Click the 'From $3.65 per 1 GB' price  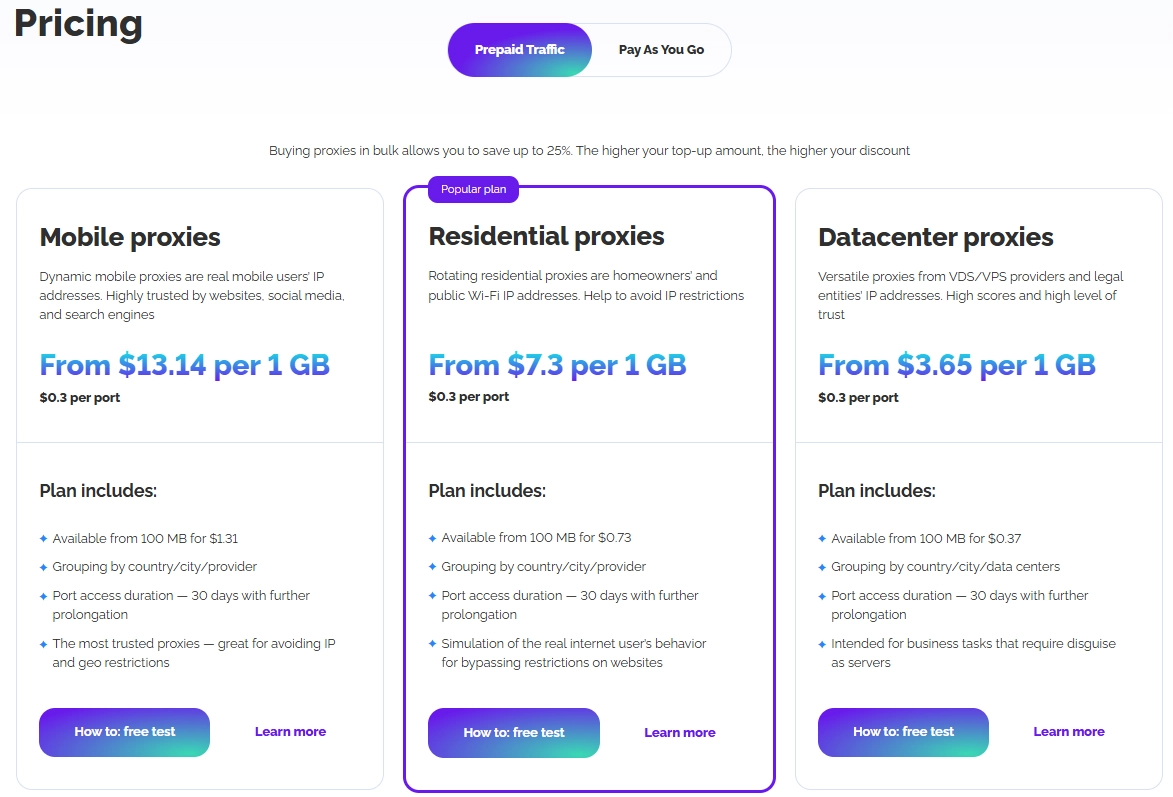tap(957, 365)
